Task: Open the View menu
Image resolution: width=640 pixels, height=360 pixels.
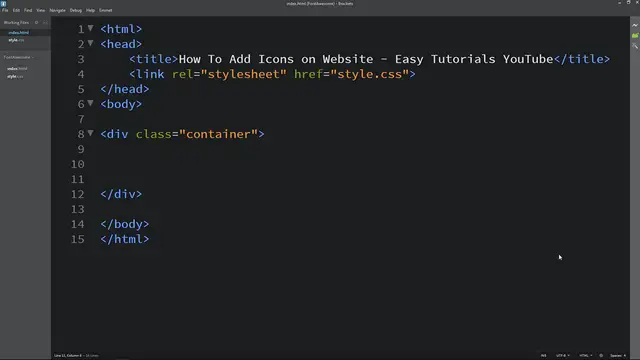Action: [x=40, y=10]
